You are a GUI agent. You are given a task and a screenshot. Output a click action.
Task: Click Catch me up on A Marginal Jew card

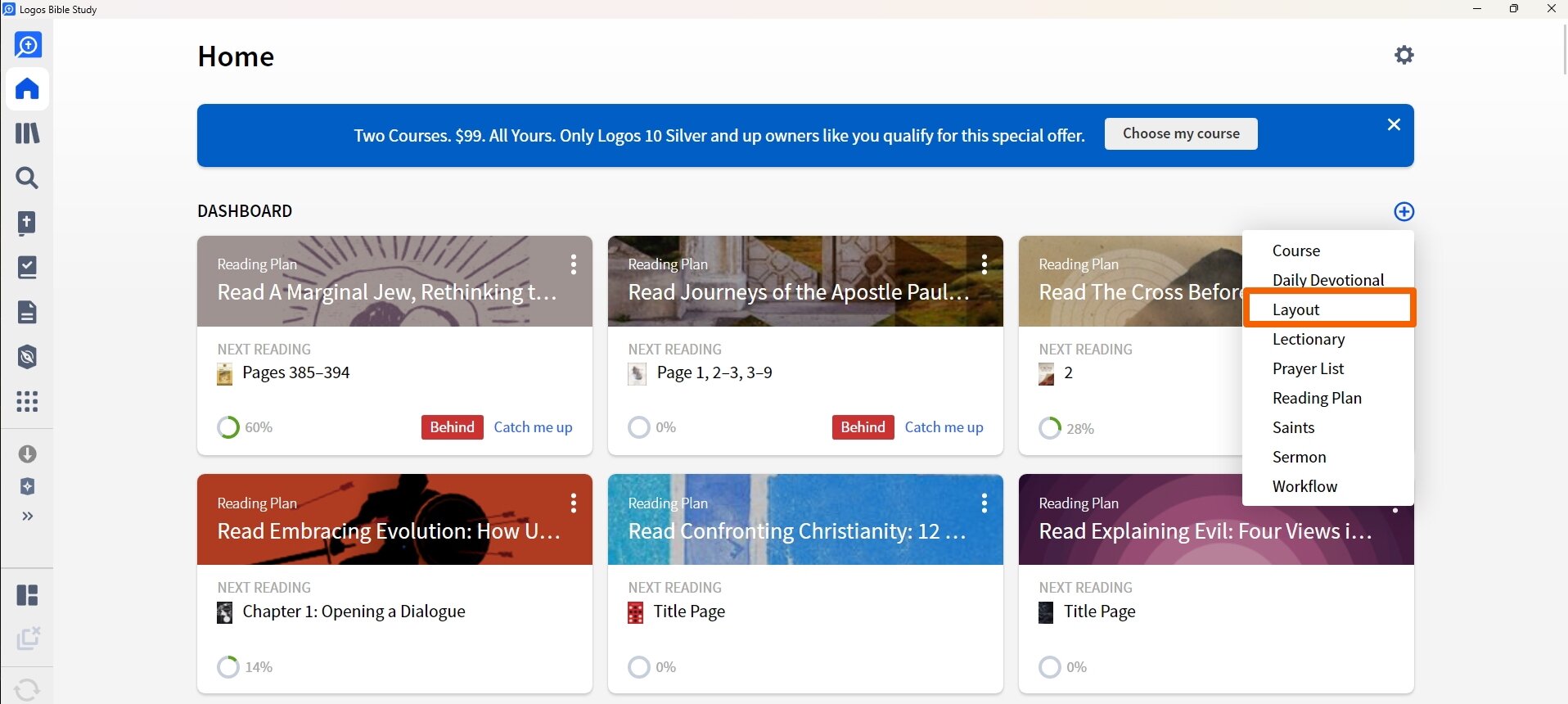click(533, 427)
